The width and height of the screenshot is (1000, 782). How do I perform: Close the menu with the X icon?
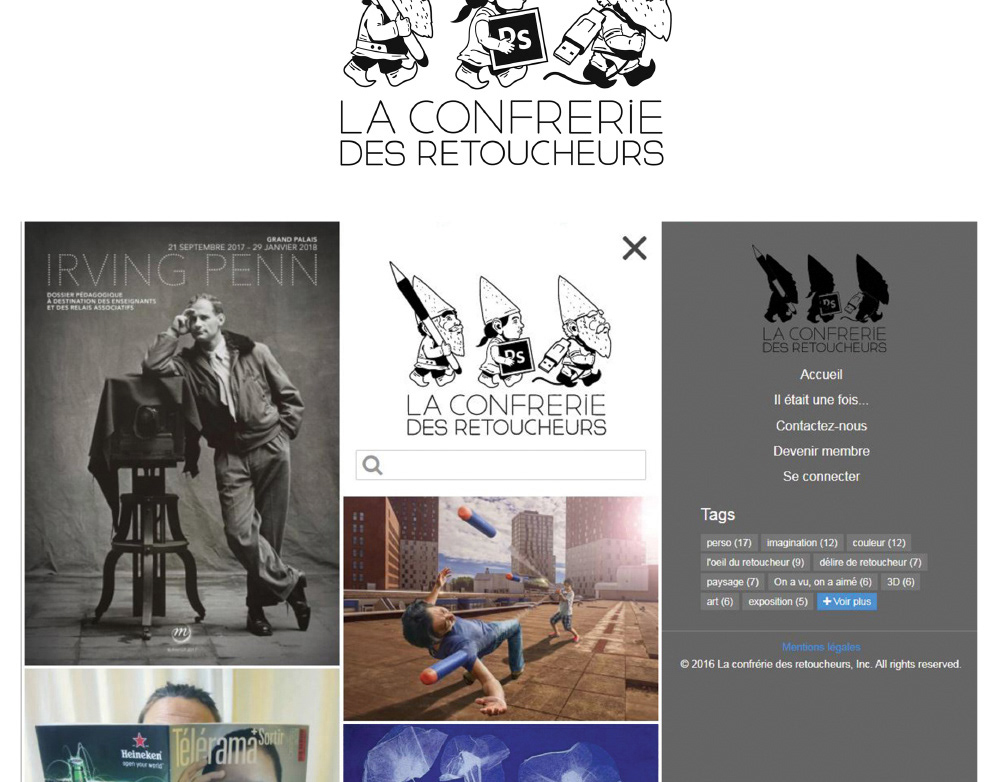[x=634, y=248]
